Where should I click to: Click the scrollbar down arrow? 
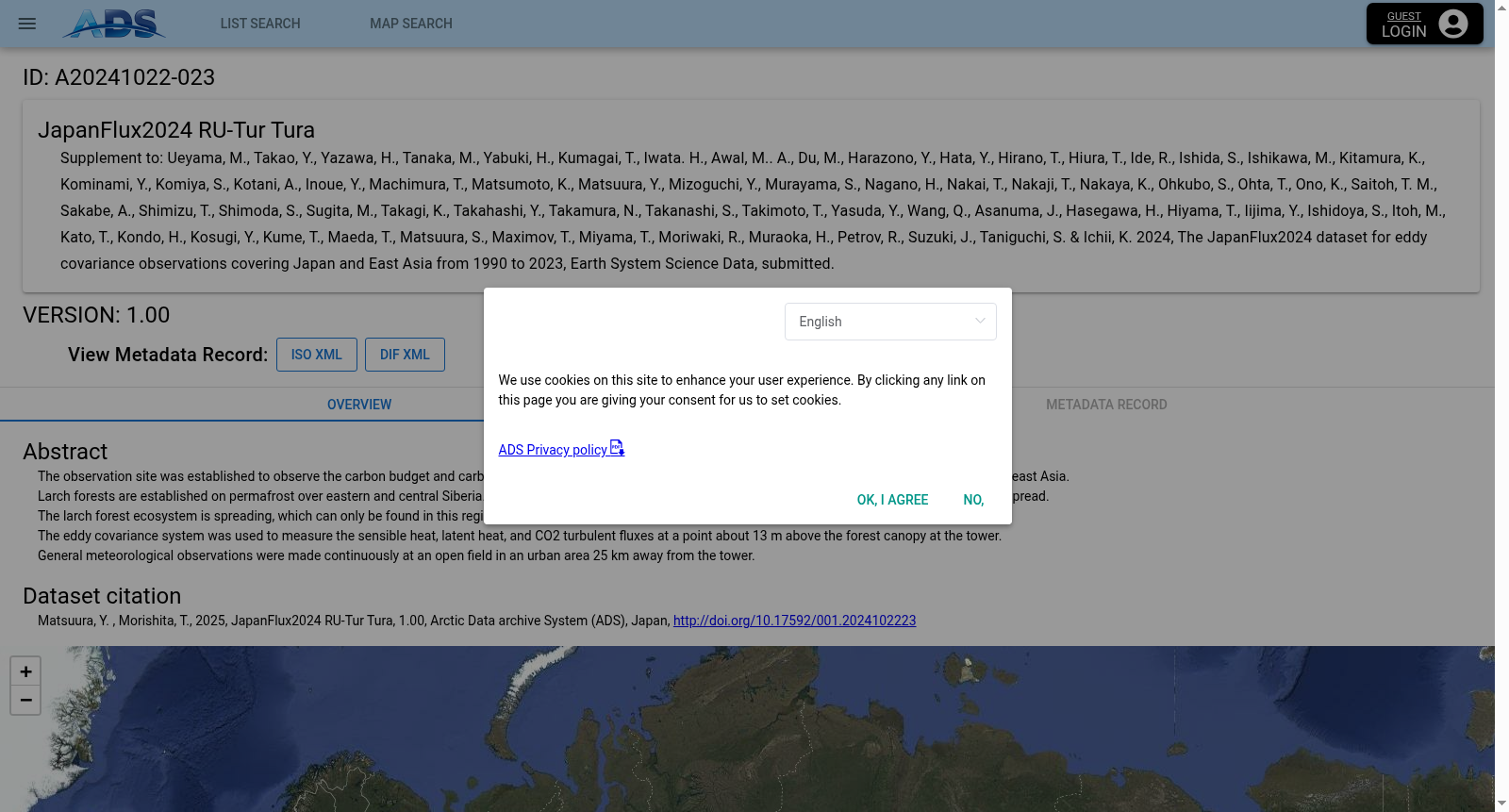tap(1501, 804)
